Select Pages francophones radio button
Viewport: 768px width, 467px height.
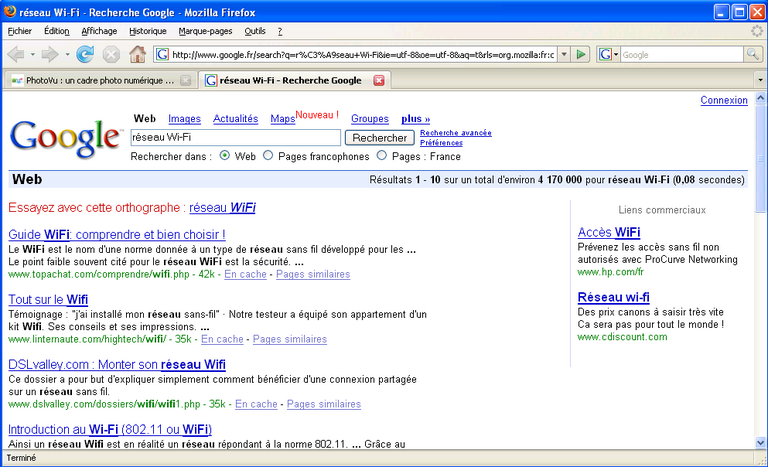point(268,155)
